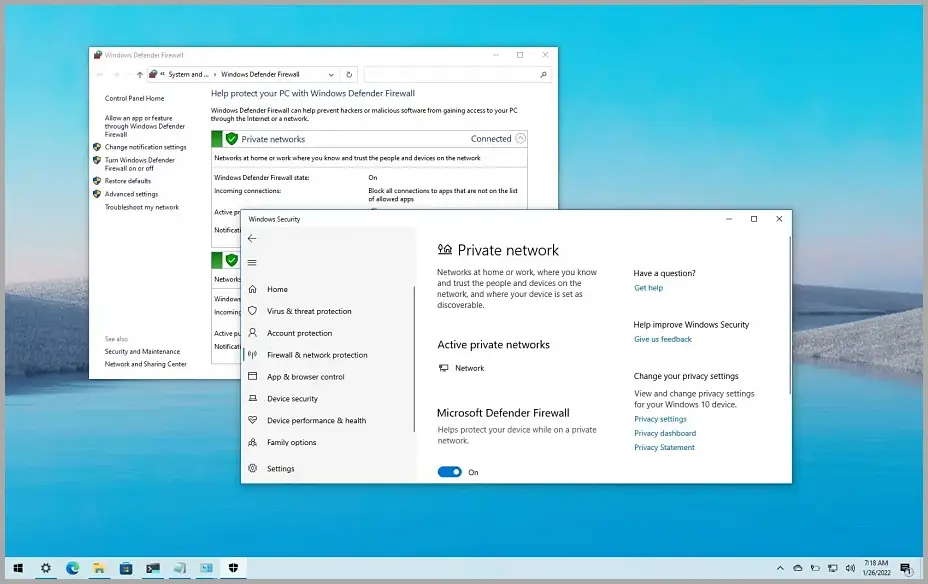Click the taskbar clock showing 7:18 AM
The width and height of the screenshot is (928, 584).
(877, 568)
